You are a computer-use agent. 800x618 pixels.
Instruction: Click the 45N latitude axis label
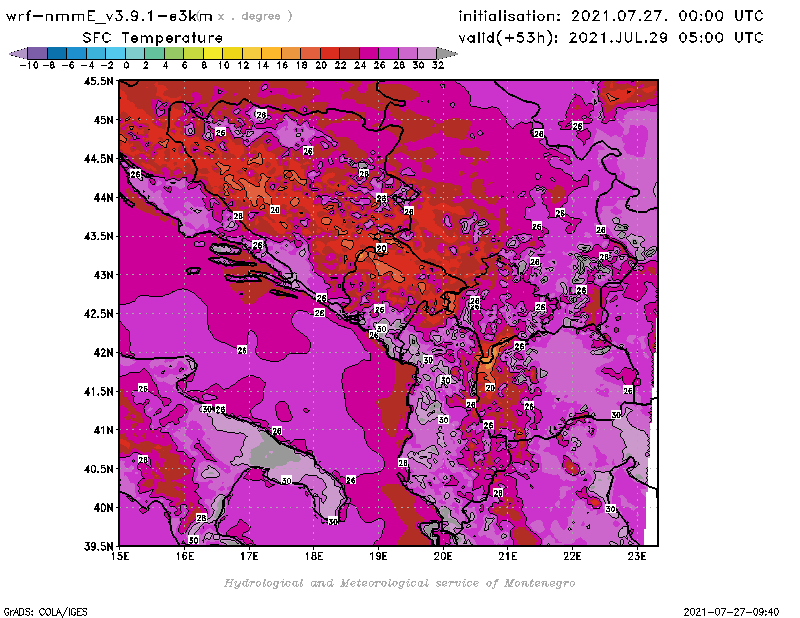click(x=103, y=120)
